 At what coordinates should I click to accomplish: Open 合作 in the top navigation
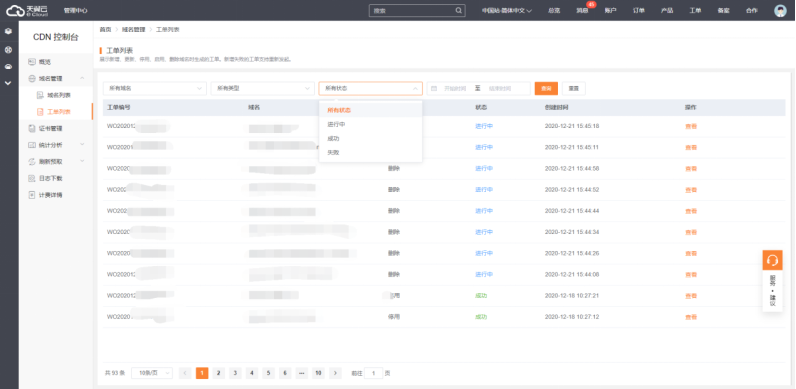(x=751, y=11)
